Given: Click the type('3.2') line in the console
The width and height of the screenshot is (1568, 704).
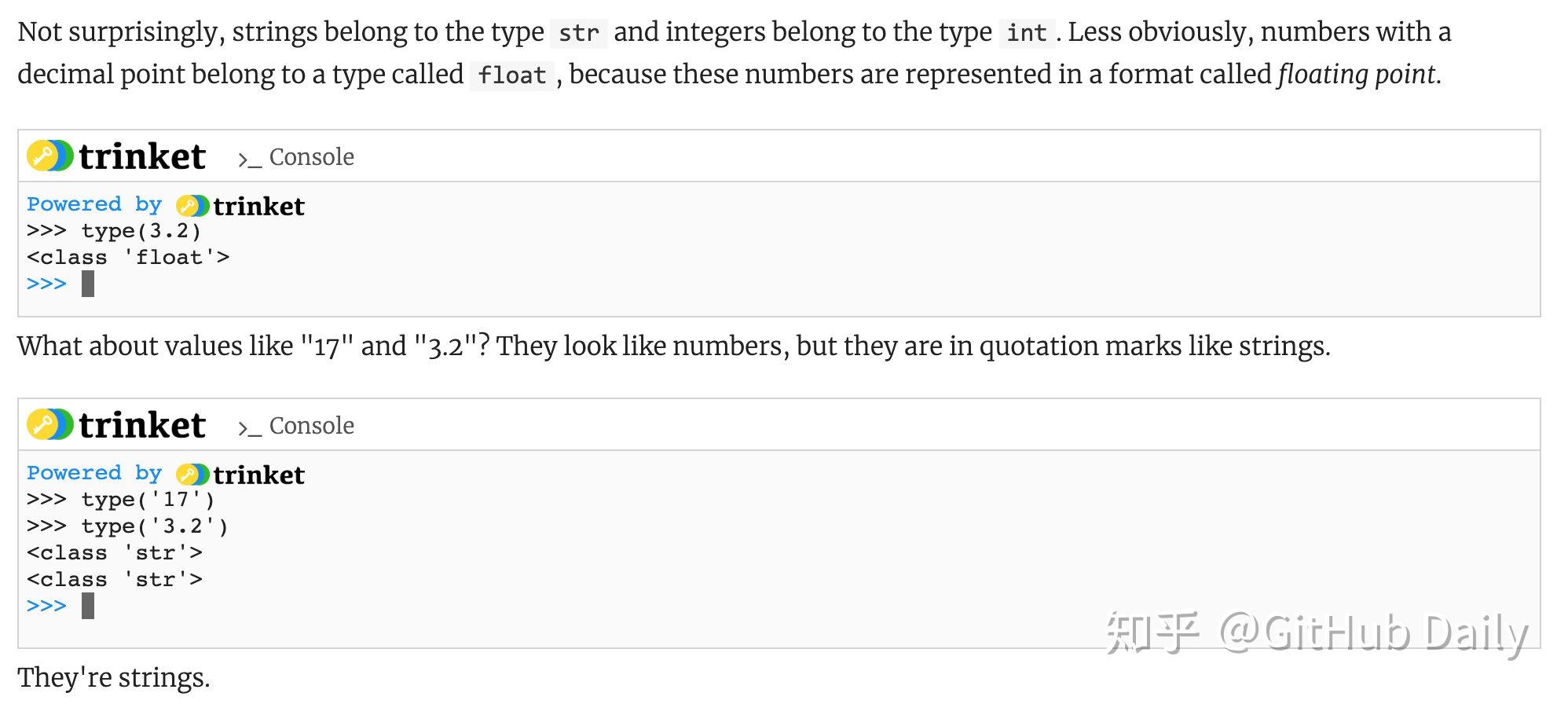Looking at the screenshot, I should (x=127, y=526).
